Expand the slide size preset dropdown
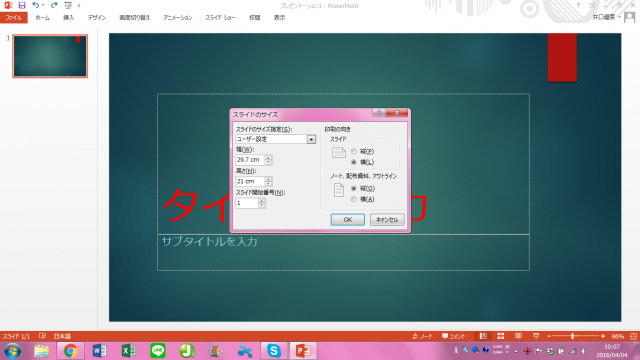Viewport: 640px width, 360px height. (311, 139)
